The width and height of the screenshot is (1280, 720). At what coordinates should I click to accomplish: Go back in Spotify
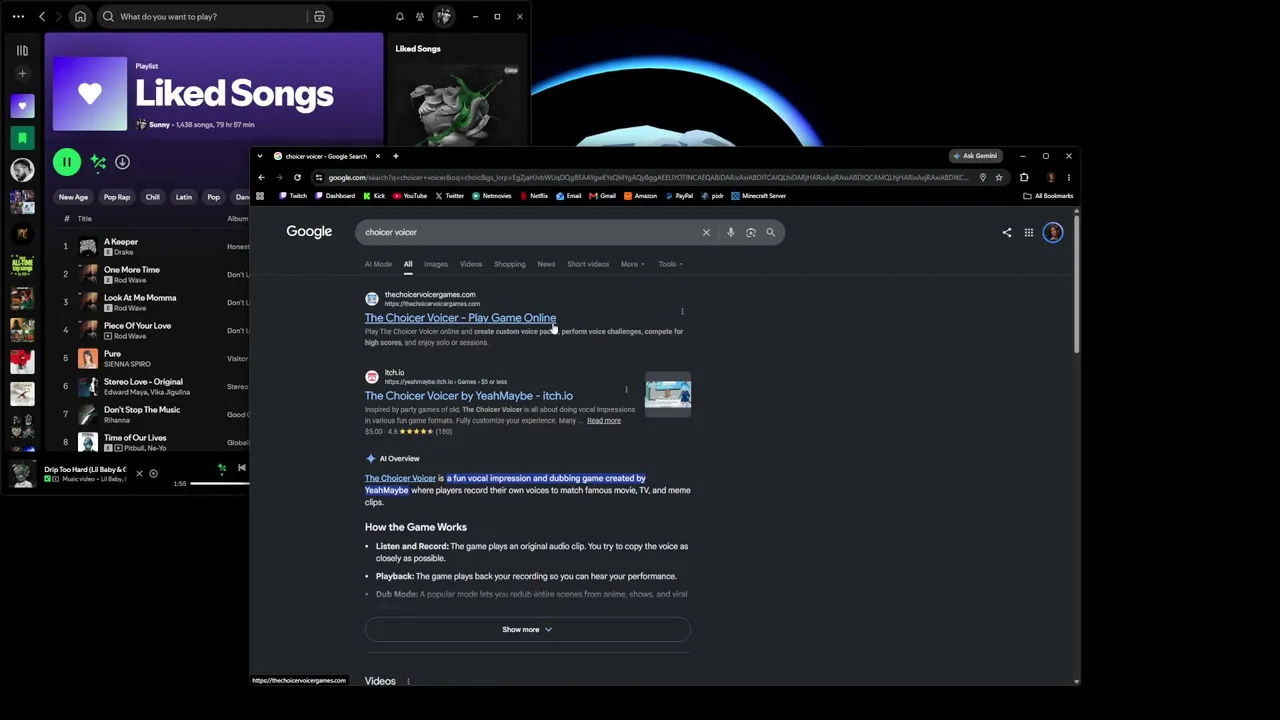pos(42,16)
